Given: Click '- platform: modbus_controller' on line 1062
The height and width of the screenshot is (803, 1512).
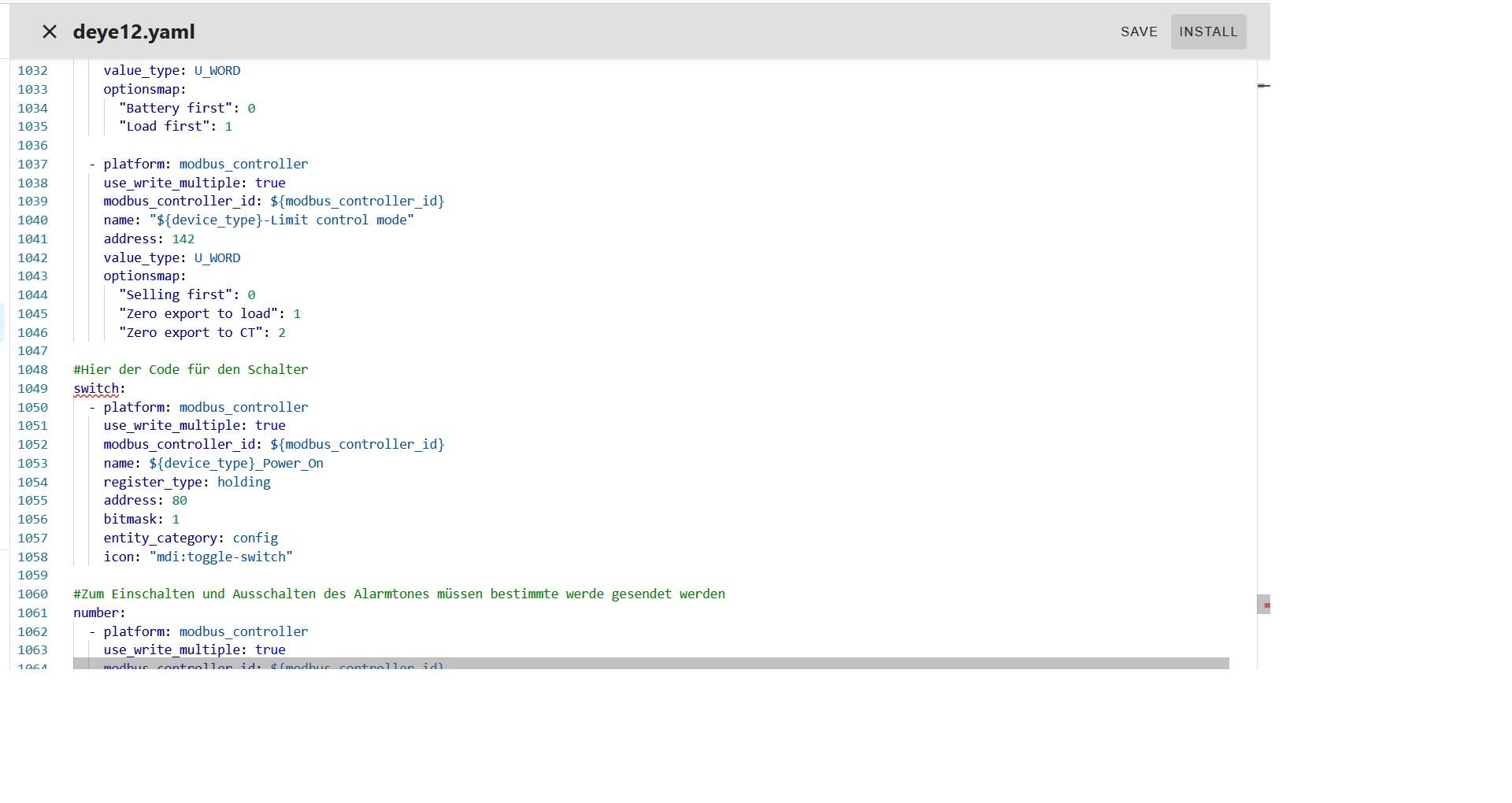Looking at the screenshot, I should (198, 631).
